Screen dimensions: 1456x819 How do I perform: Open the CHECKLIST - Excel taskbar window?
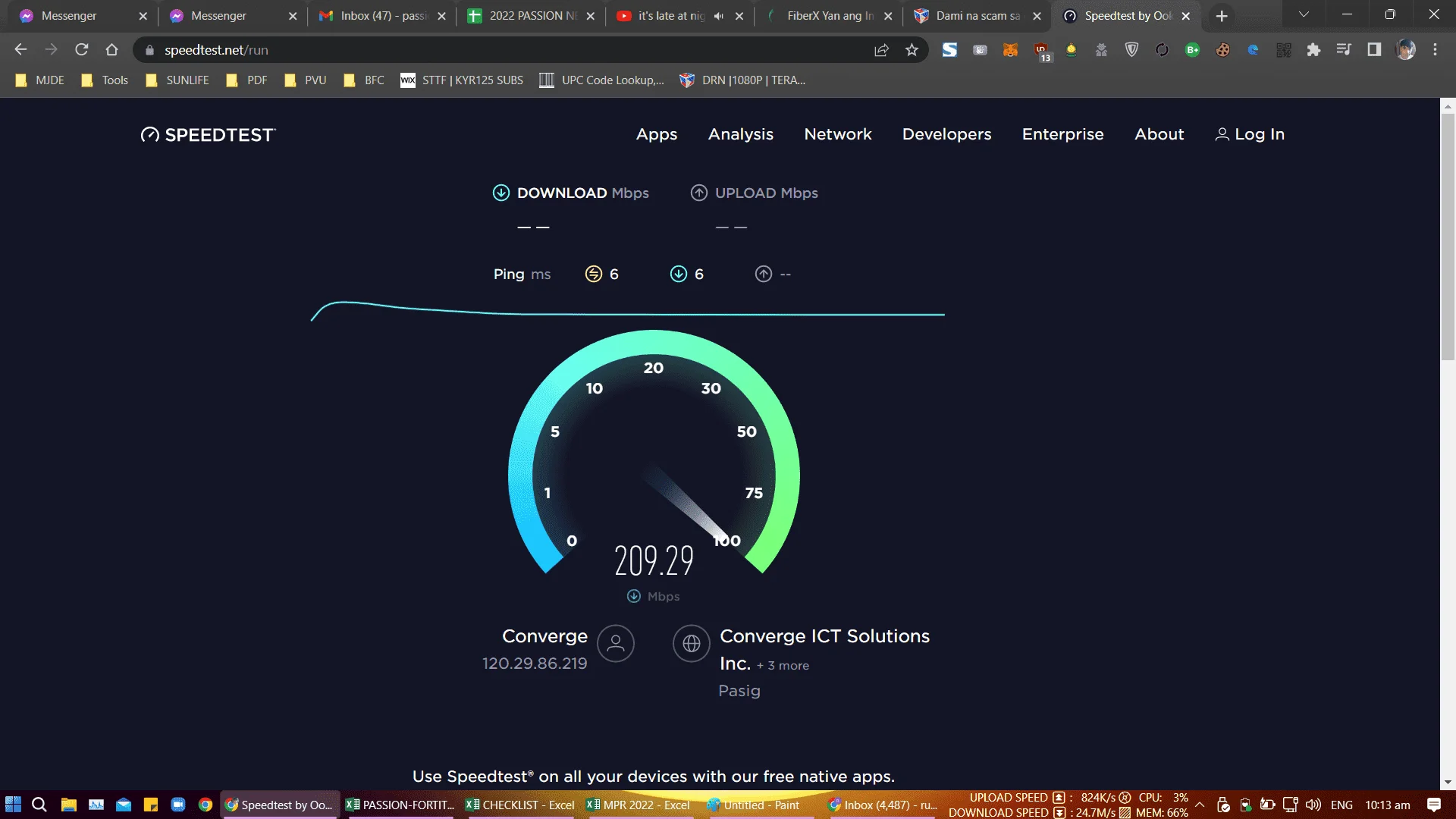tap(520, 805)
